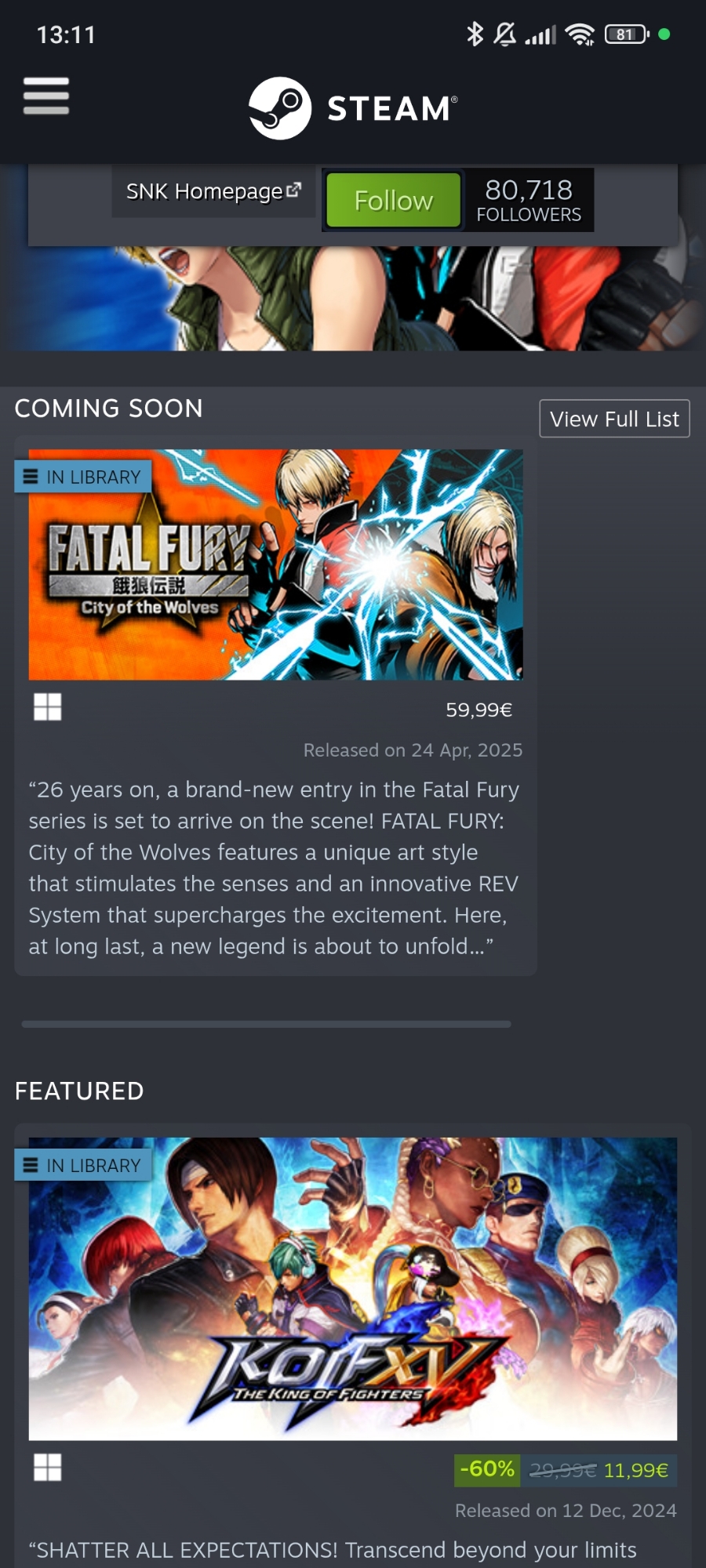Click the Windows platform icon under KOF XV

[48, 1468]
